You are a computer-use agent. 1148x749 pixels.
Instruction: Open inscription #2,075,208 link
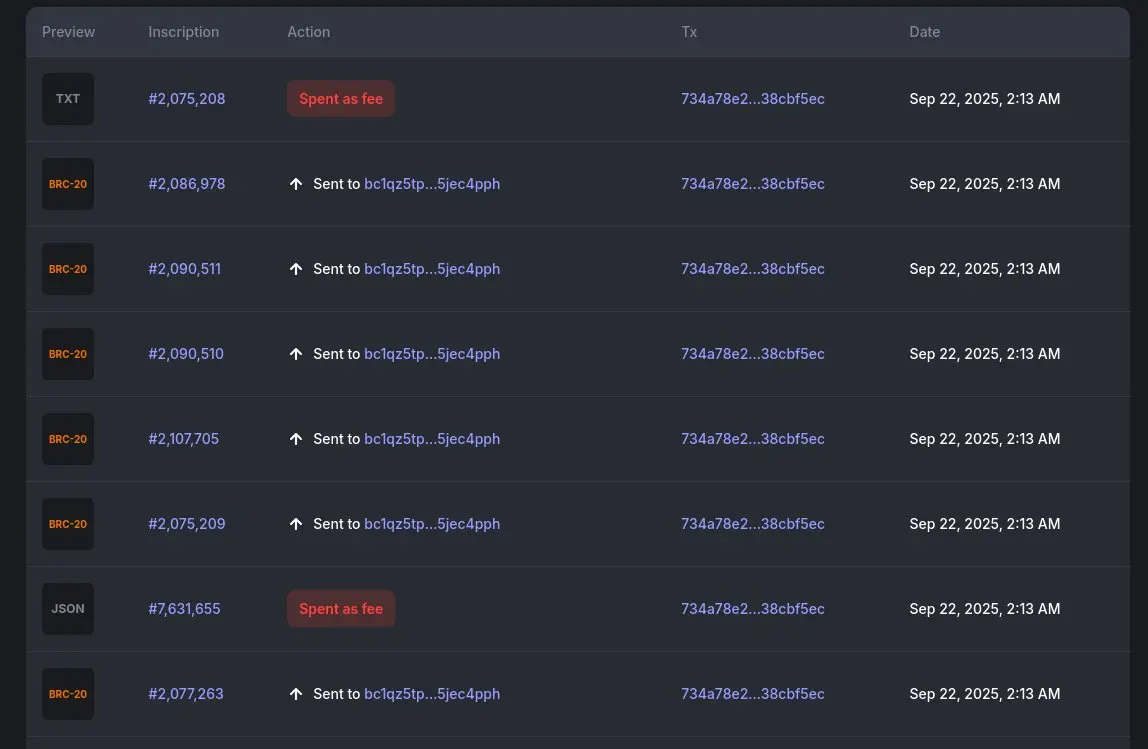click(187, 99)
